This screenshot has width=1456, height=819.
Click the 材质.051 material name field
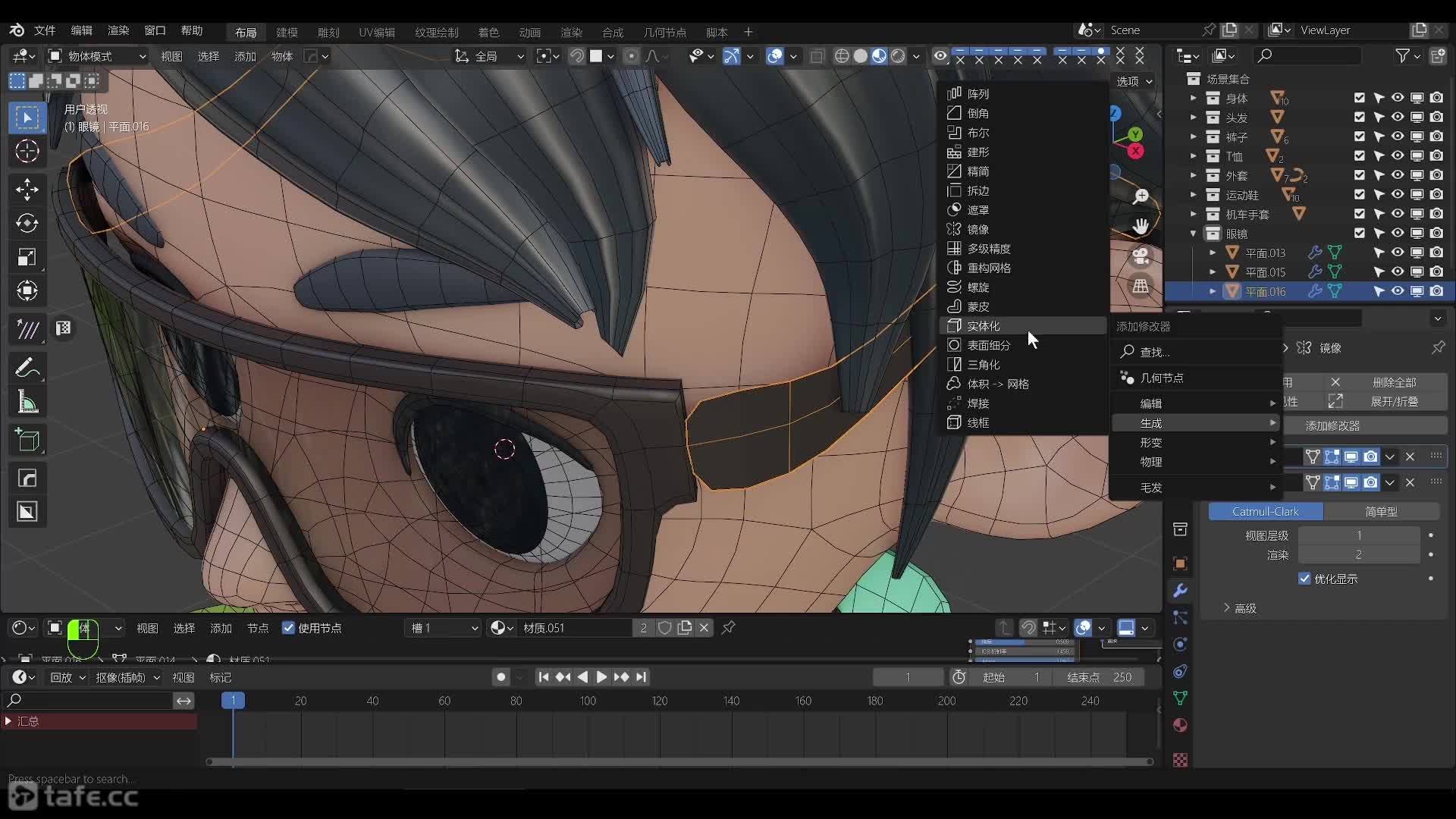(574, 628)
